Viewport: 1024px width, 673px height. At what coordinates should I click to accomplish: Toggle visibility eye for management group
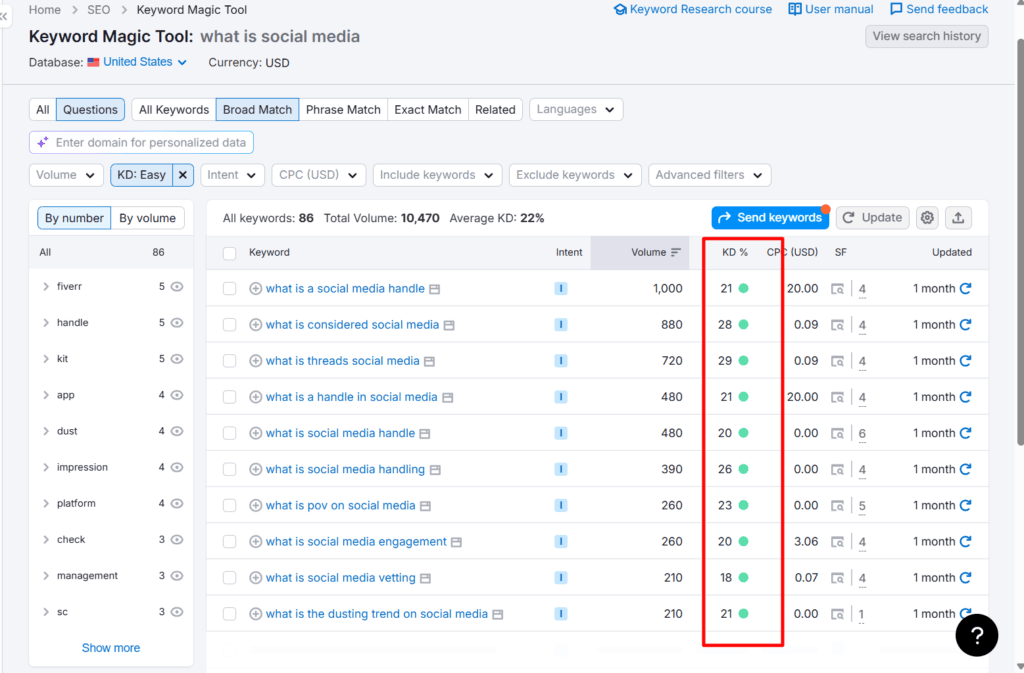click(x=177, y=576)
